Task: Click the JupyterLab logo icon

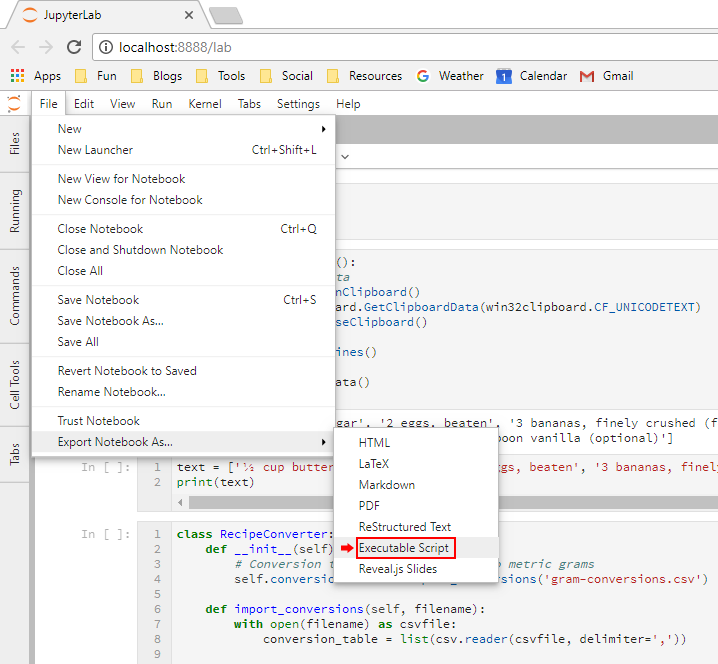Action: tap(14, 103)
